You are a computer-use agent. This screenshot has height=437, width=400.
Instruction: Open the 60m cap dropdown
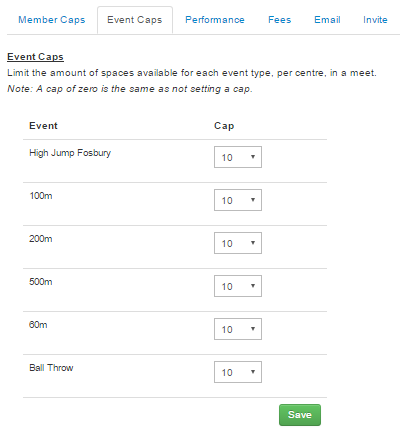pyautogui.click(x=238, y=329)
